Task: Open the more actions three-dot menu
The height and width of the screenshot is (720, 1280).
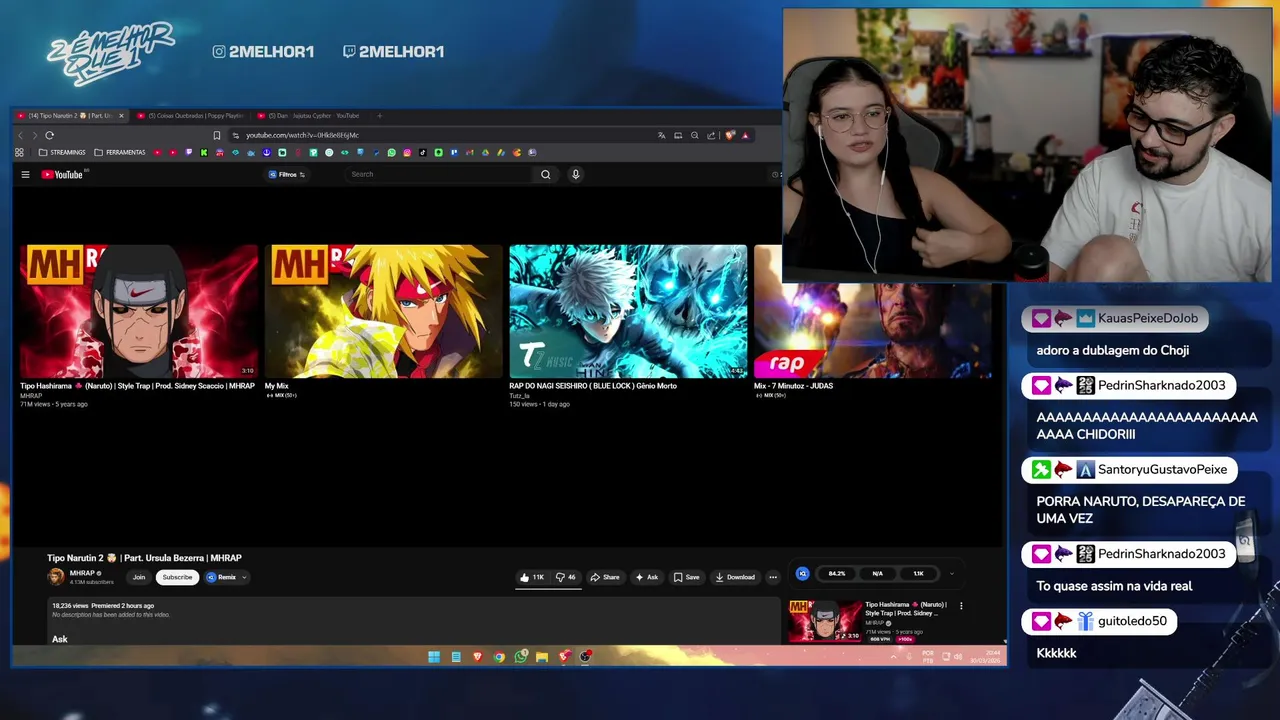Action: [x=772, y=577]
